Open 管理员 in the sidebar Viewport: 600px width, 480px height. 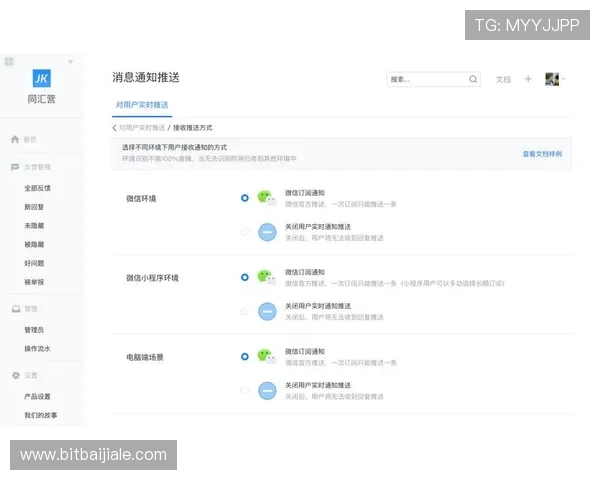[x=34, y=330]
